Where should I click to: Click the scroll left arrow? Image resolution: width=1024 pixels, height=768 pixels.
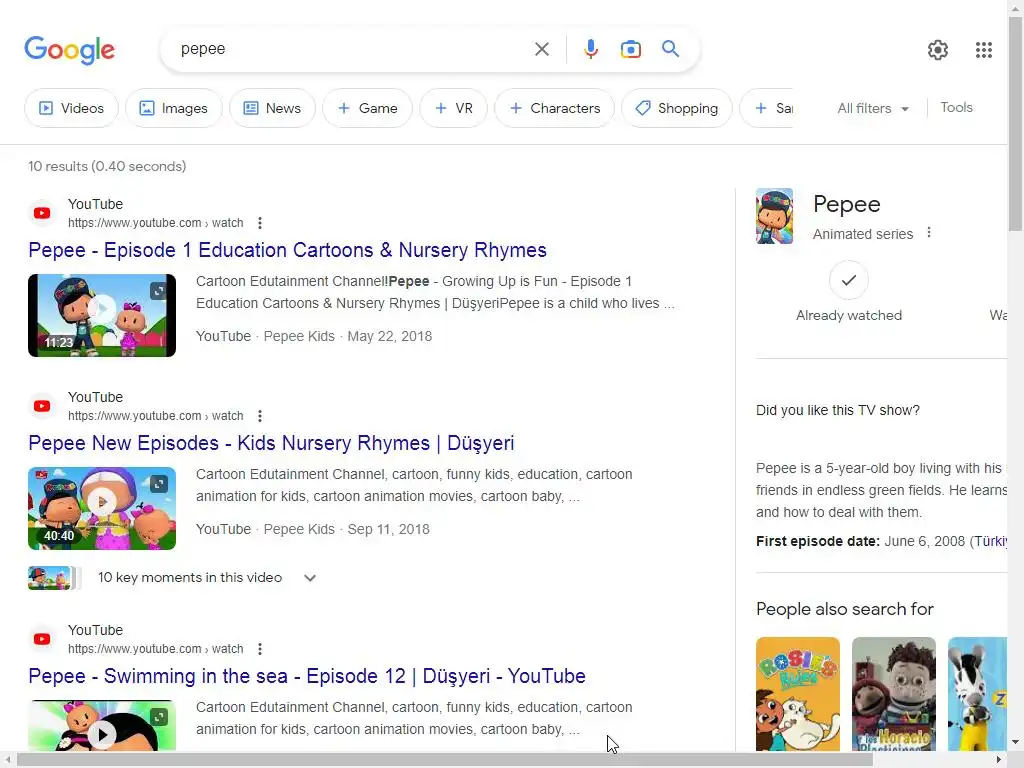pos(7,760)
